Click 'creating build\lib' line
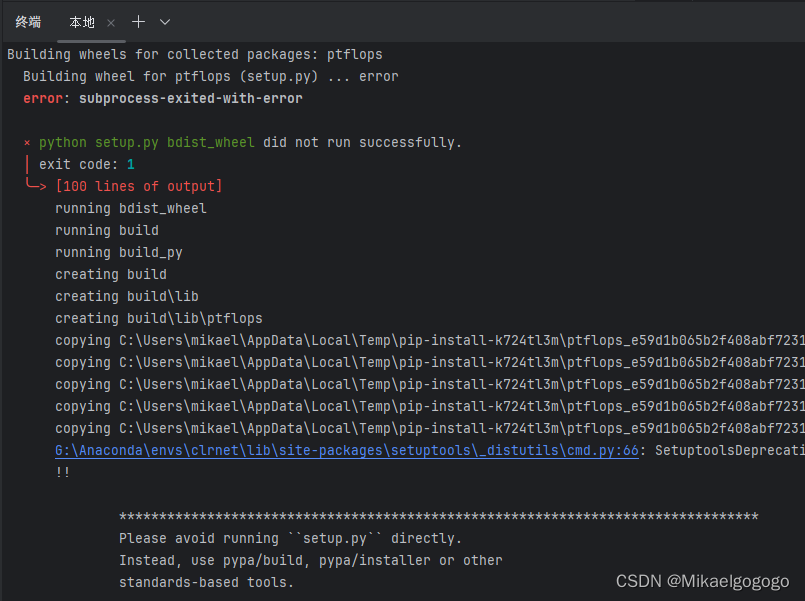805x601 pixels. 127,297
